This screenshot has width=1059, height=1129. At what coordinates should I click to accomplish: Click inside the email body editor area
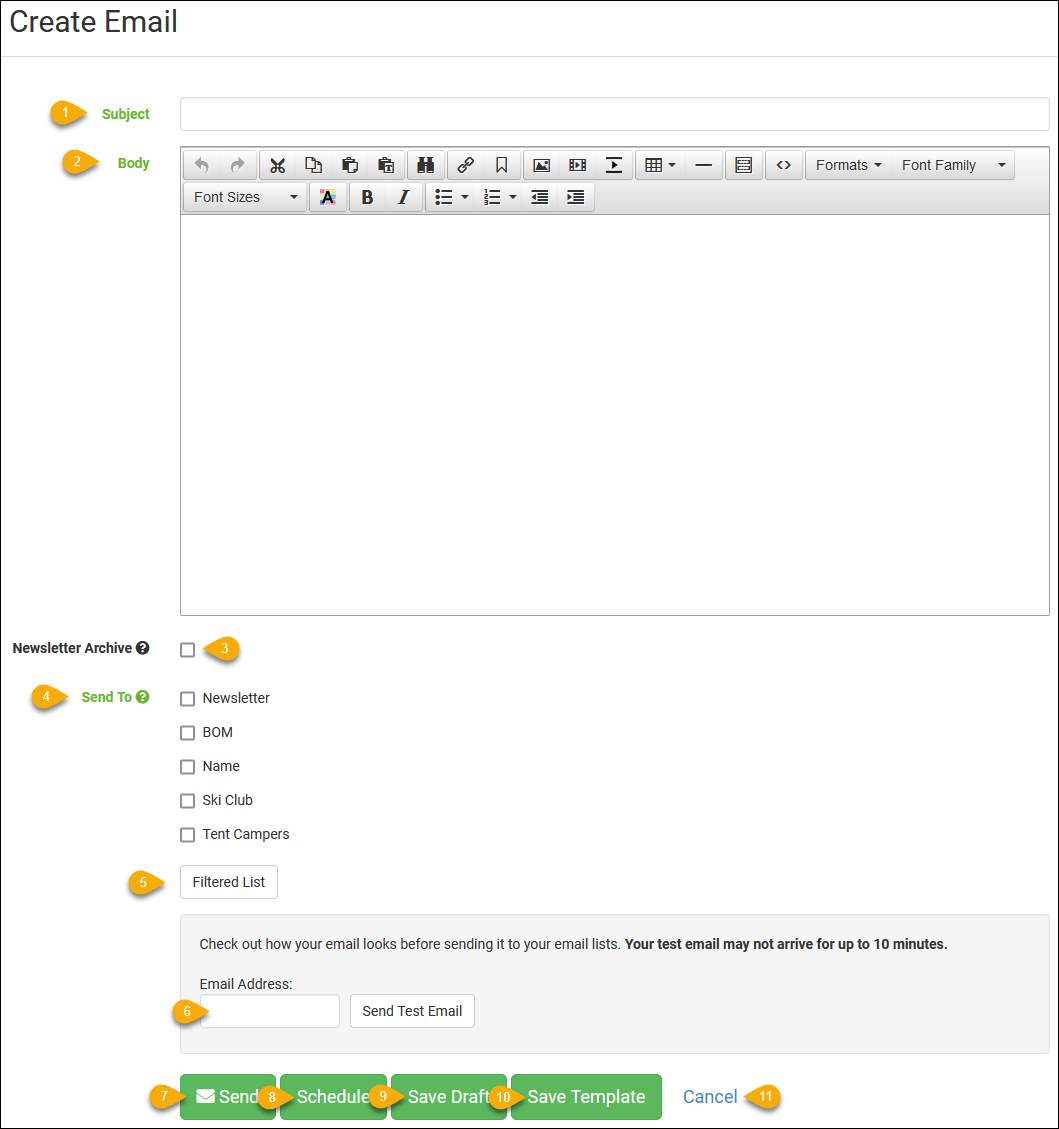[x=615, y=415]
